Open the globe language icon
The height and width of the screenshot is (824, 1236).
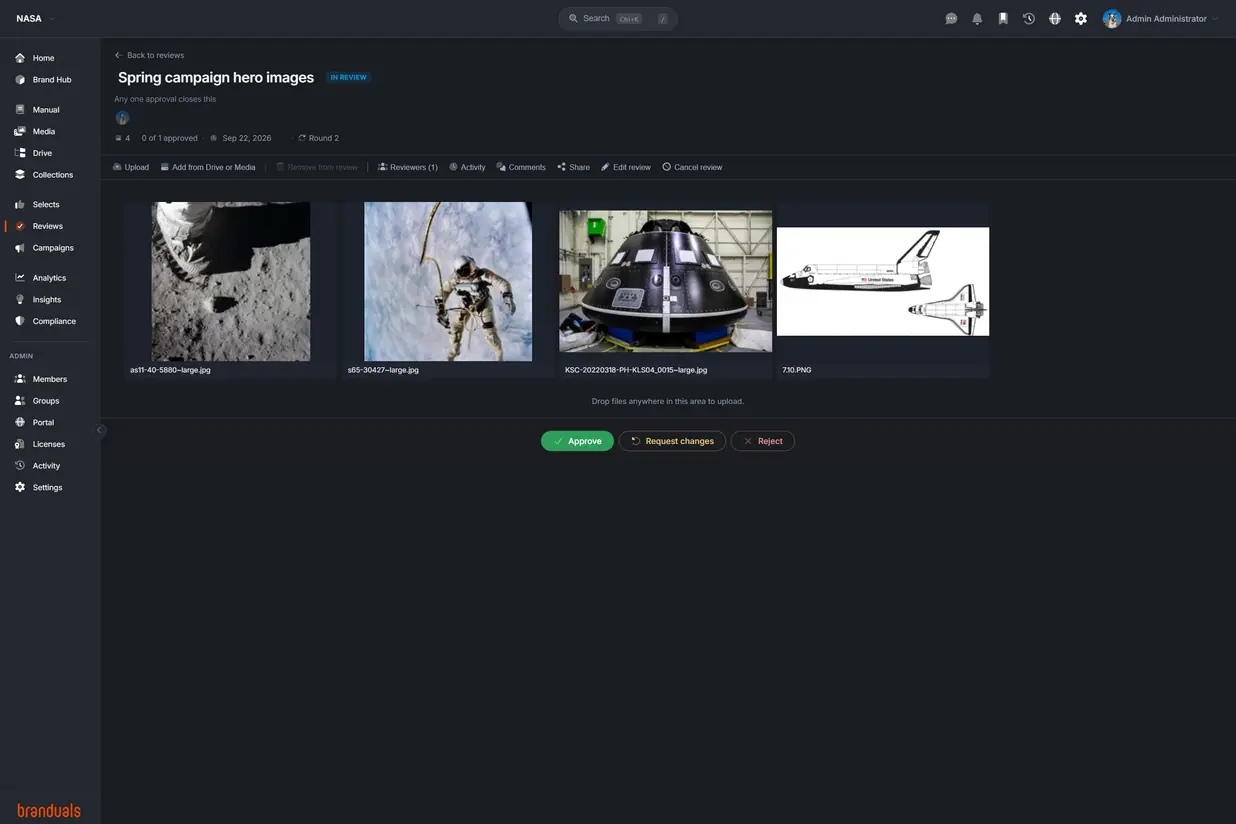click(1055, 19)
